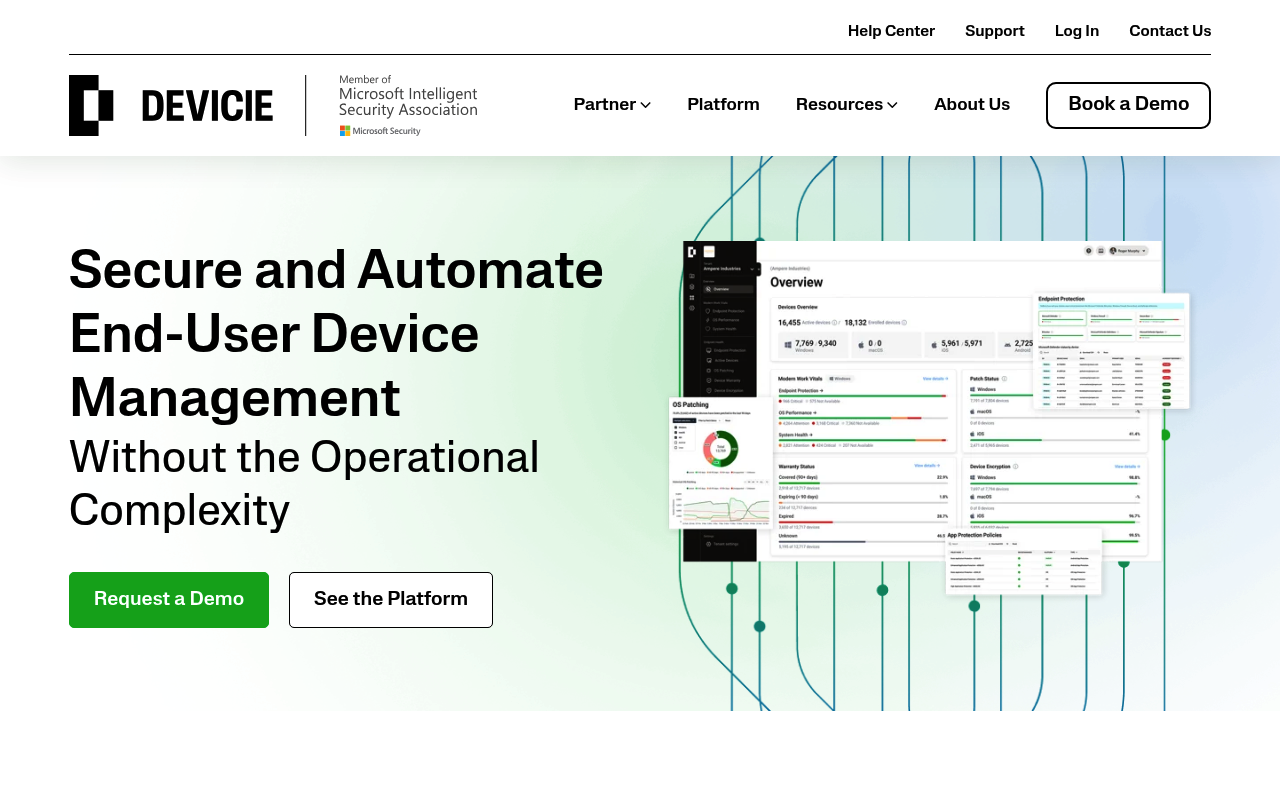
Task: Click the Devicie logo
Action: pos(171,105)
